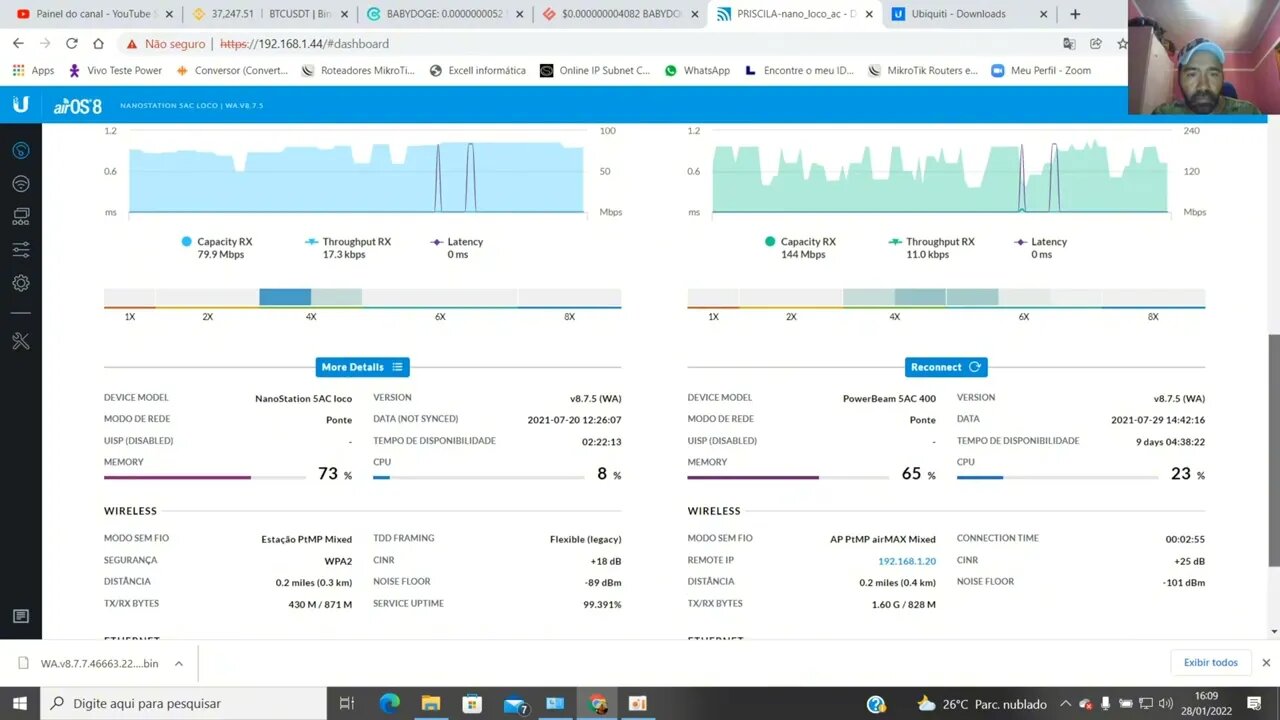Open the Meu Perfil - Zoom bookmark
The image size is (1280, 720).
click(1041, 71)
